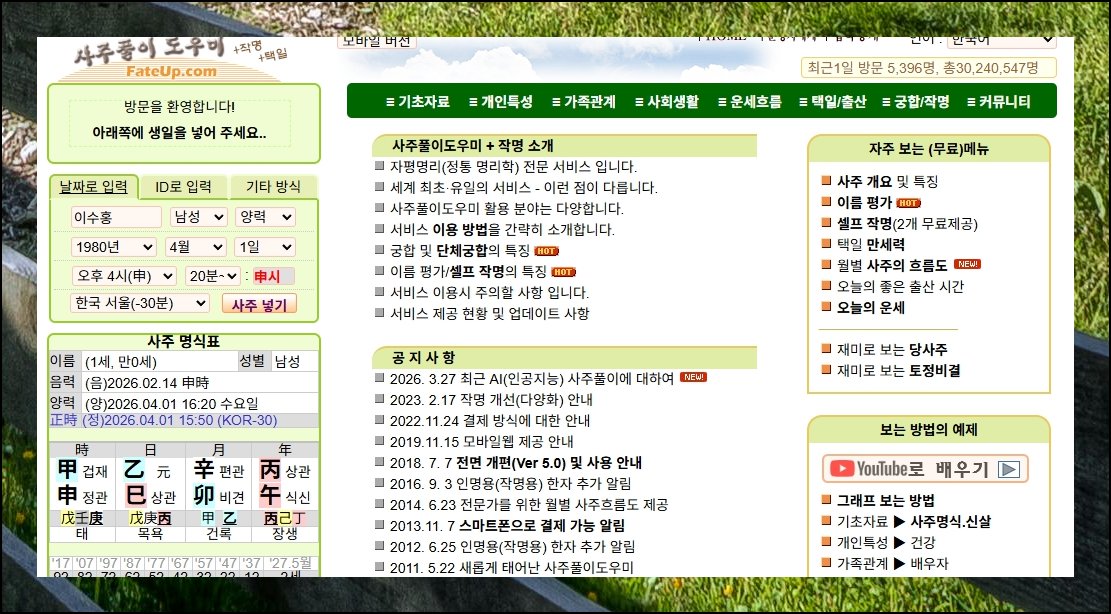Open 서비스 이용 방법 소개 link

pyautogui.click(x=502, y=229)
